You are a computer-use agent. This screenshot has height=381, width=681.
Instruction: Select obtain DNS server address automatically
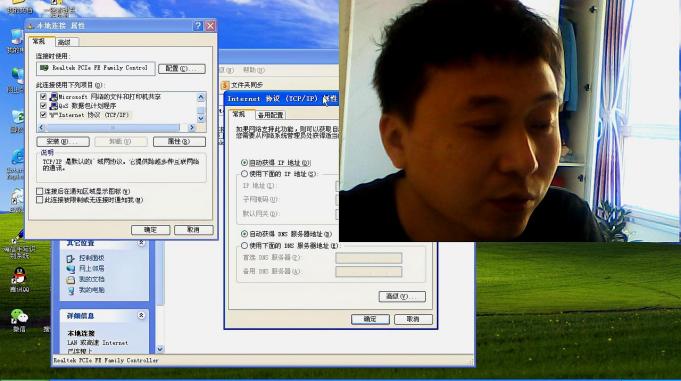(245, 234)
